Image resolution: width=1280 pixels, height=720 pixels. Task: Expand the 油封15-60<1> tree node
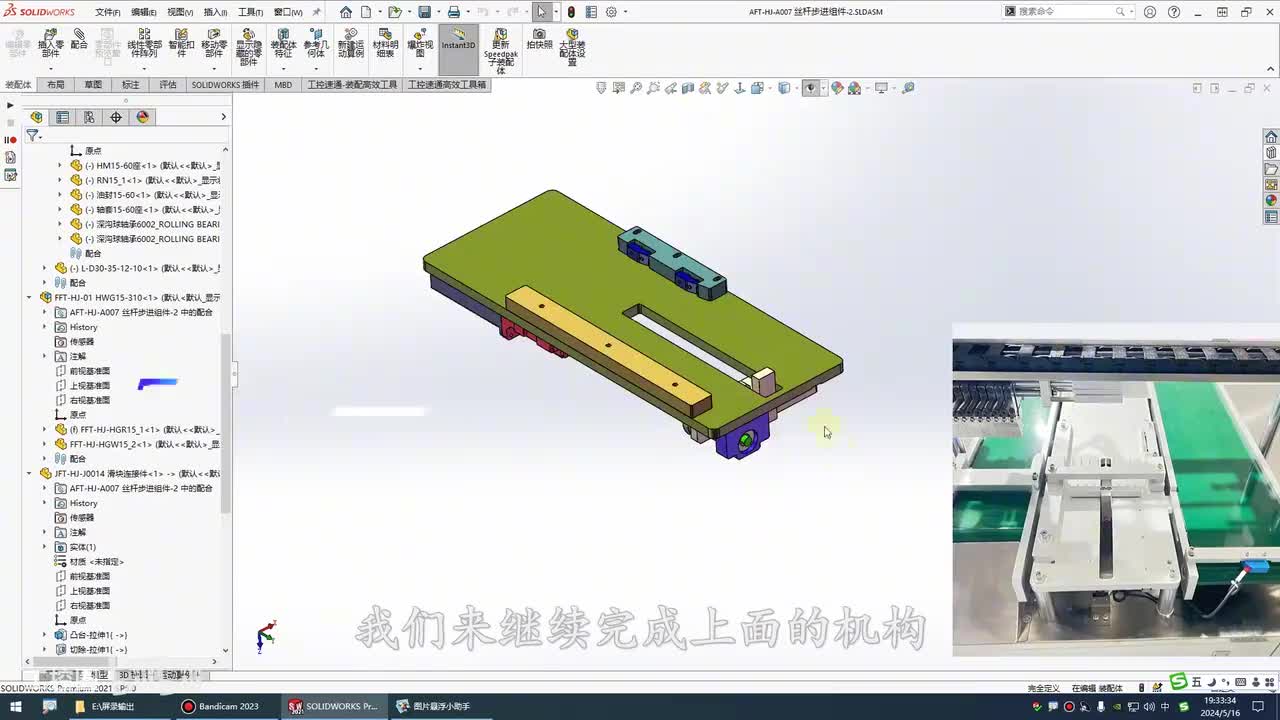point(59,195)
